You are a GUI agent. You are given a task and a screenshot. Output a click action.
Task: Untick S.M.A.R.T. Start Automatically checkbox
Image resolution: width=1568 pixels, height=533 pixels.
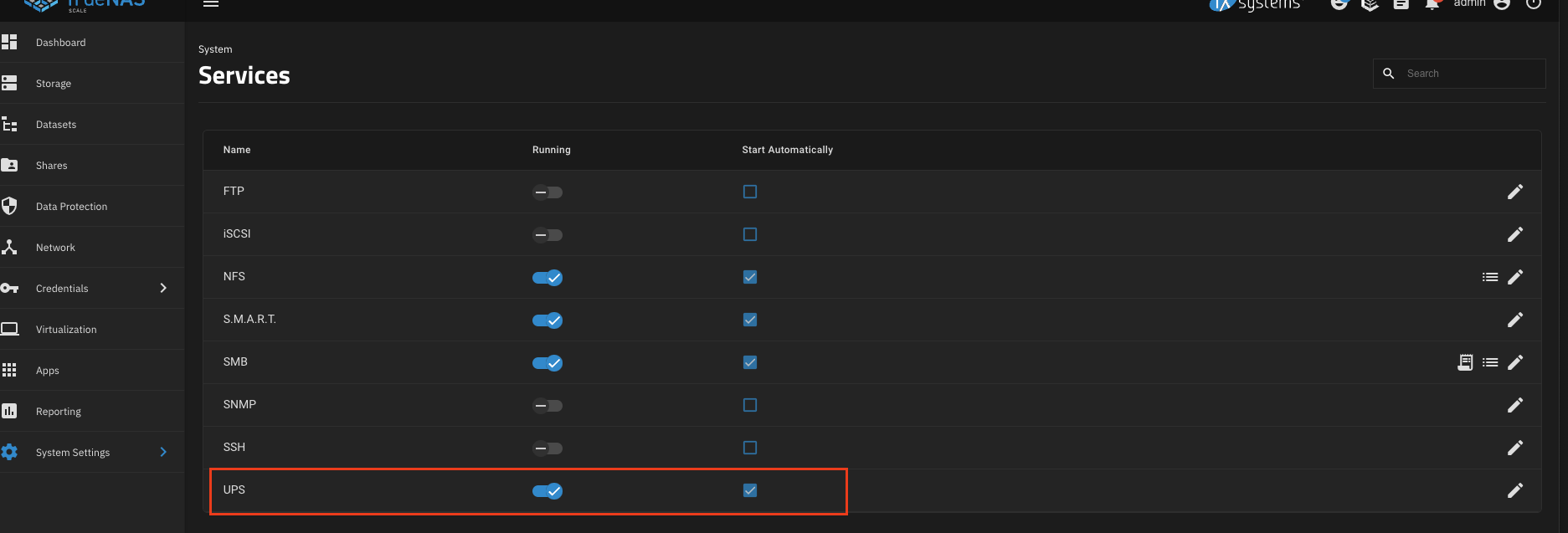click(750, 320)
